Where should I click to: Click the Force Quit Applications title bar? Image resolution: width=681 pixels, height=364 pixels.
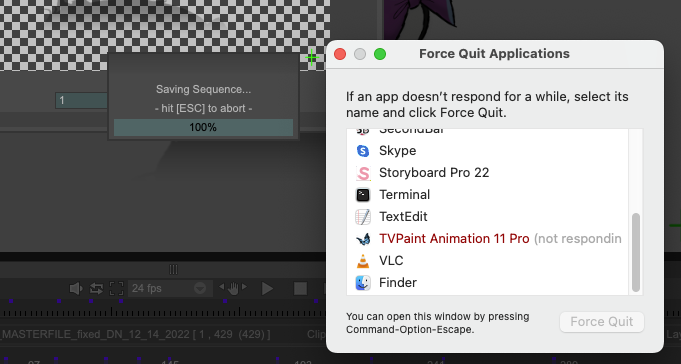(x=494, y=54)
